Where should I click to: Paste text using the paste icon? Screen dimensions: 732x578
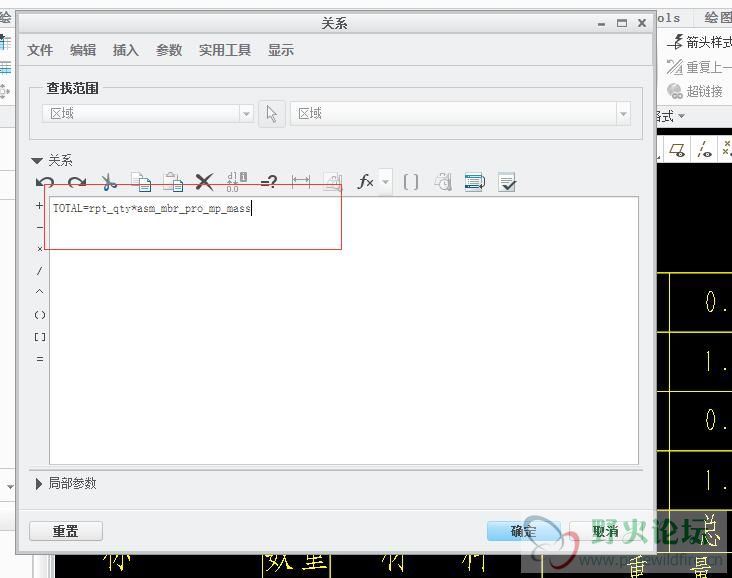173,182
